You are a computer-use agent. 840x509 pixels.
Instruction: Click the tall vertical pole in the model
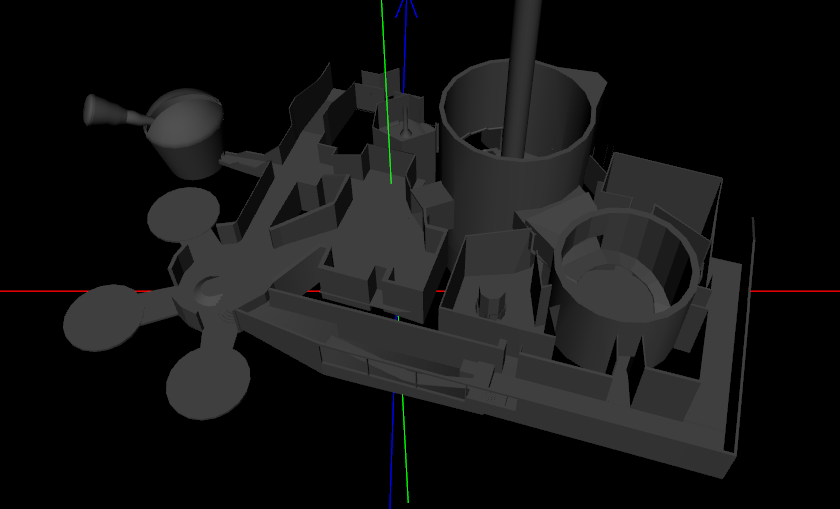click(x=522, y=79)
